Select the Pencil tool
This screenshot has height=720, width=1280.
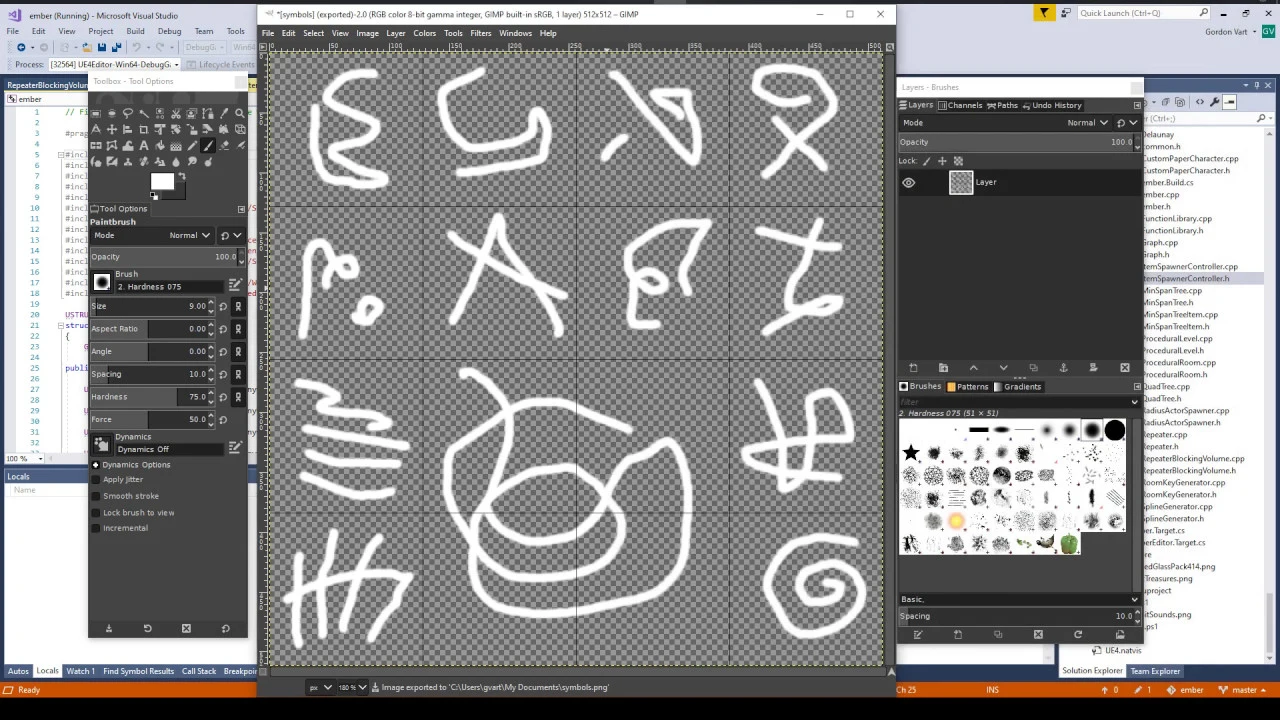click(x=192, y=145)
